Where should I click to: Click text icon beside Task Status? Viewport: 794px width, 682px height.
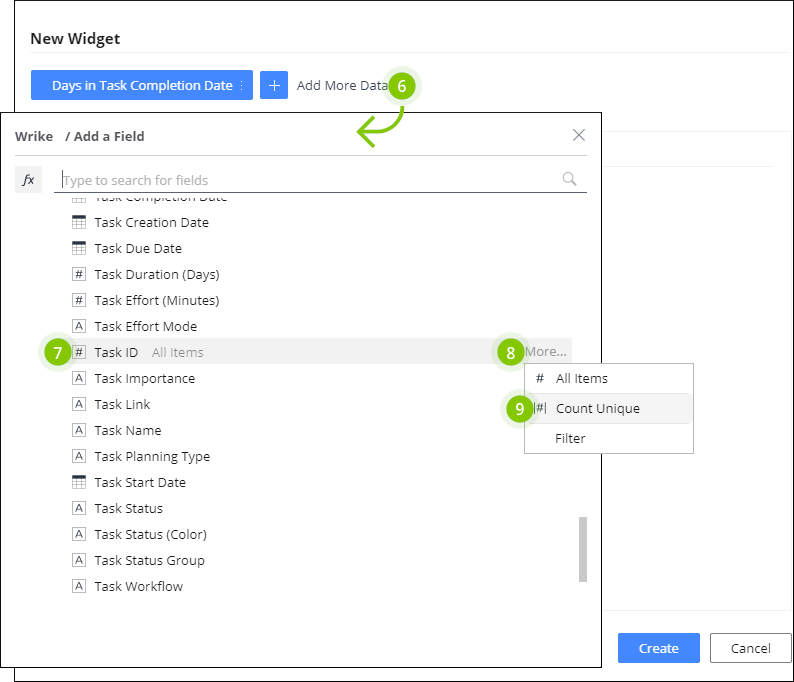click(x=79, y=508)
